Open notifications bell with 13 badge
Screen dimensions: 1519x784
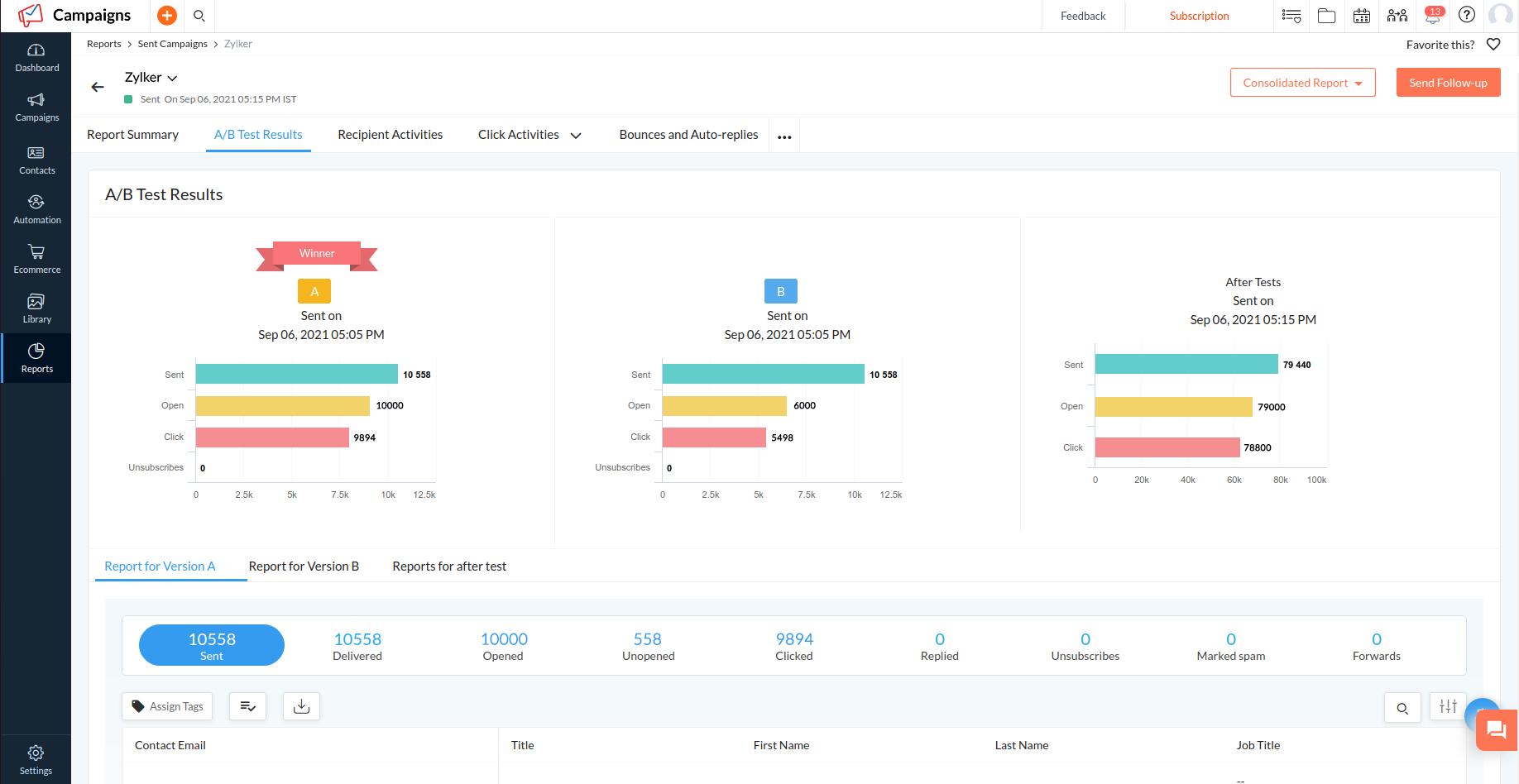[1433, 16]
